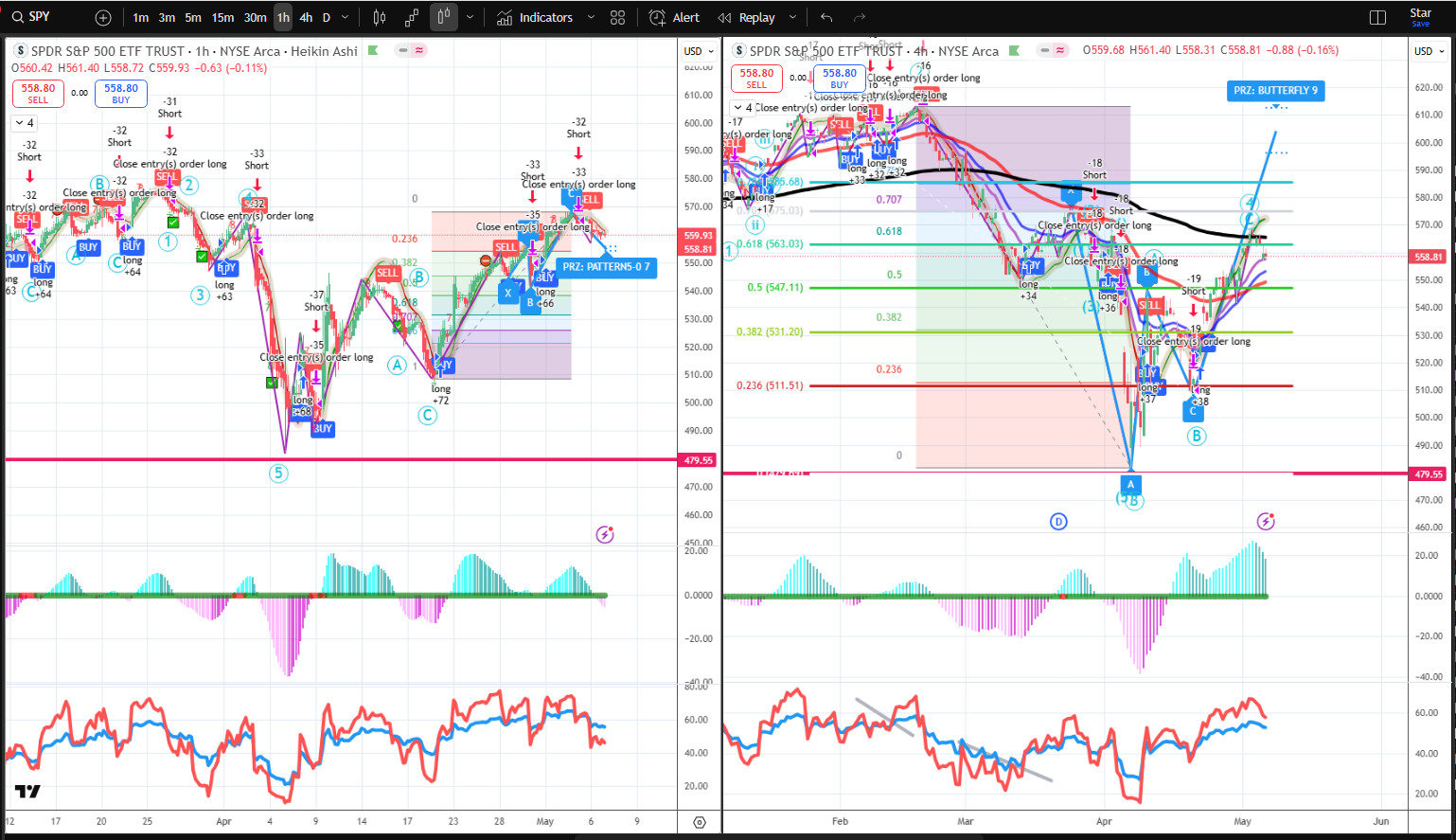Select the 3m timeframe
The width and height of the screenshot is (1456, 840).
tap(167, 18)
